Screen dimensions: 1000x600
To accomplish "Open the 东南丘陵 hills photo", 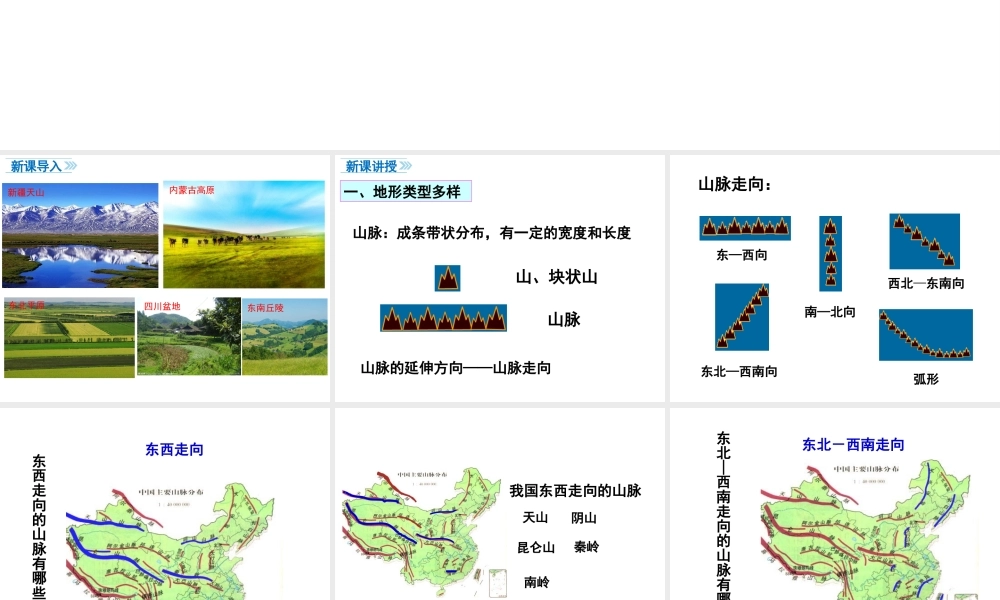I will [x=285, y=337].
